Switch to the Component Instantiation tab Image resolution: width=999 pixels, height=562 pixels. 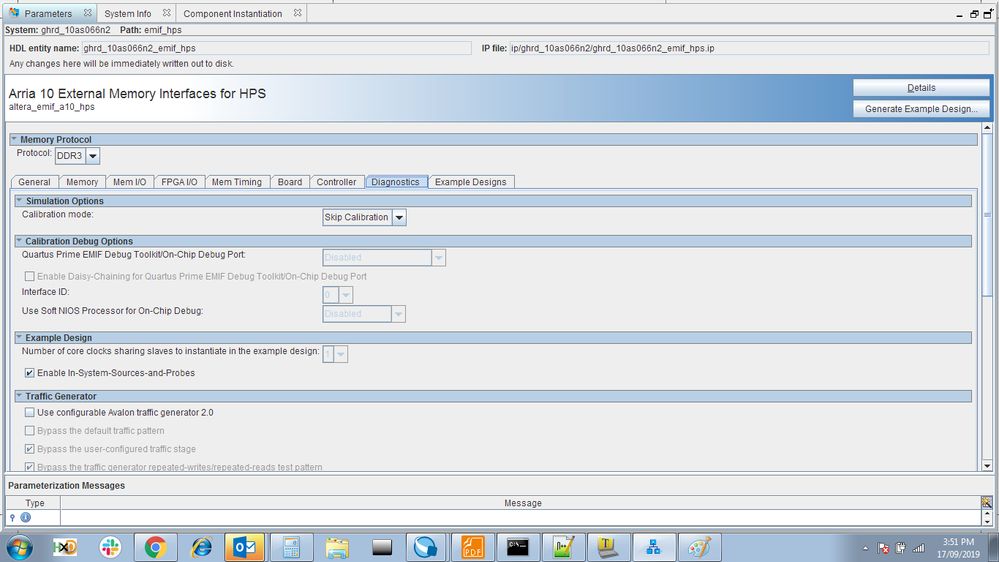[233, 13]
